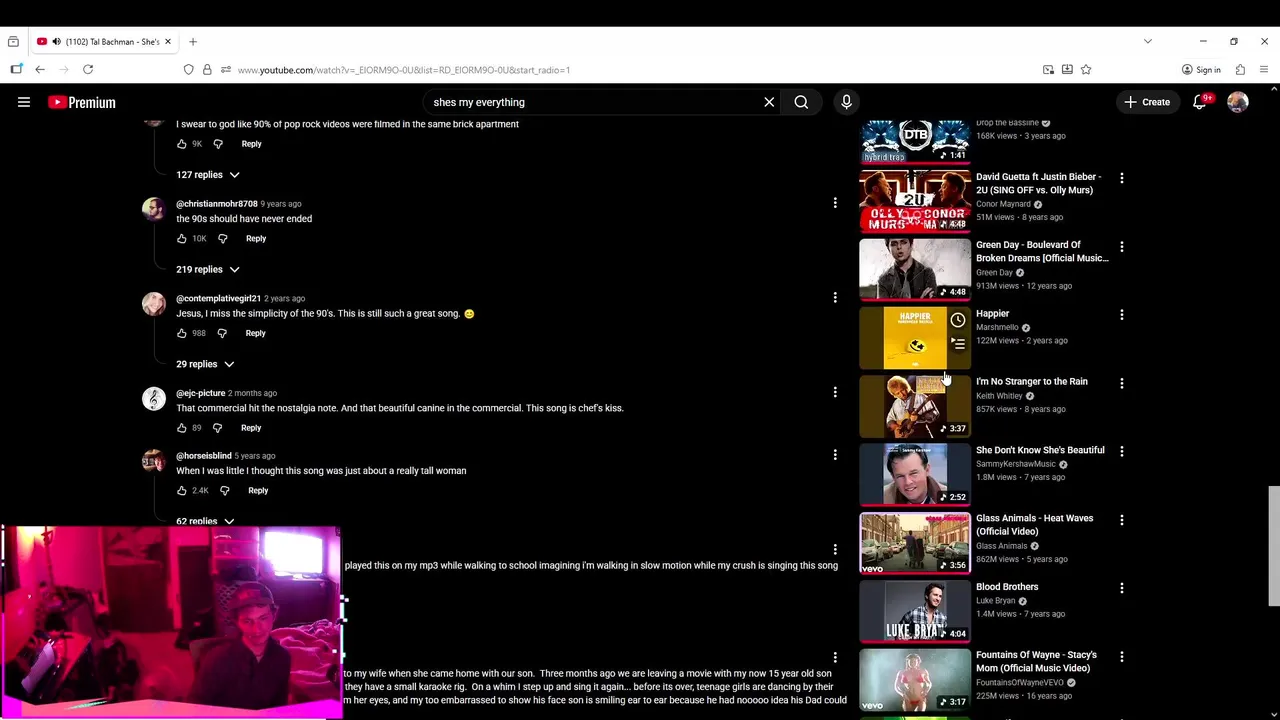Open more options for Blood Brothers video
Screen dimensions: 1280x720
[1122, 588]
